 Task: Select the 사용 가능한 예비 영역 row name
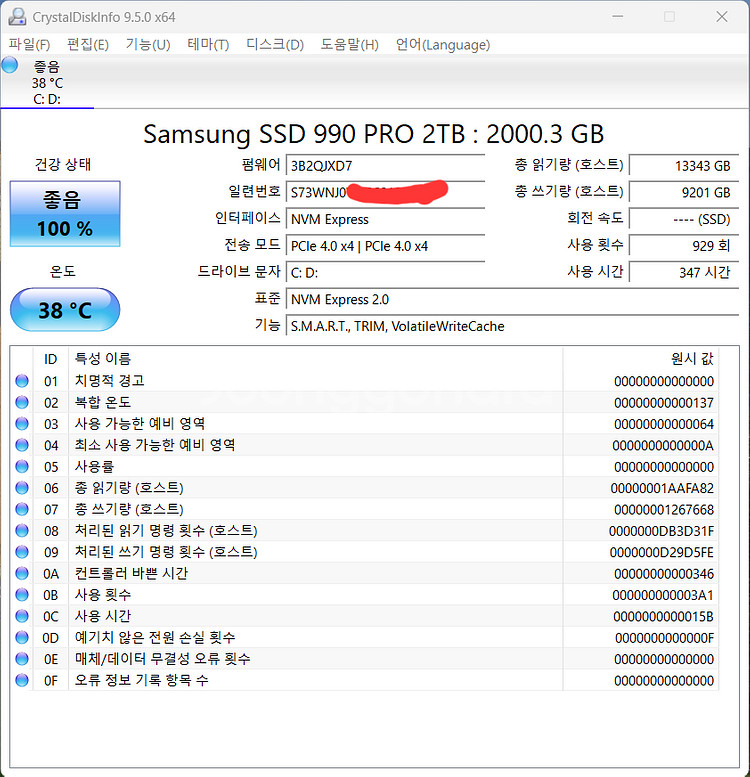coord(140,424)
